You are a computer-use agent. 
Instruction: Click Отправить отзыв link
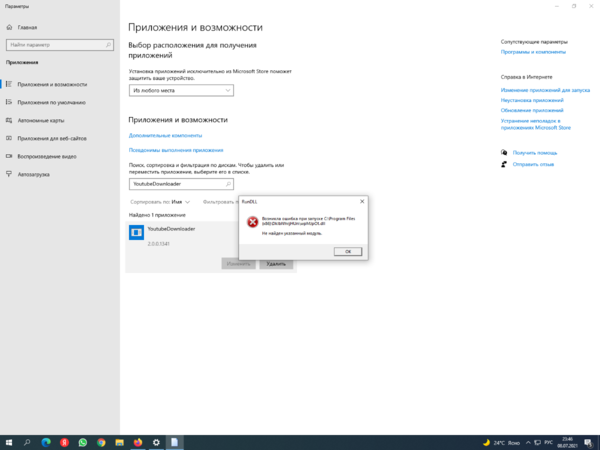click(x=533, y=164)
